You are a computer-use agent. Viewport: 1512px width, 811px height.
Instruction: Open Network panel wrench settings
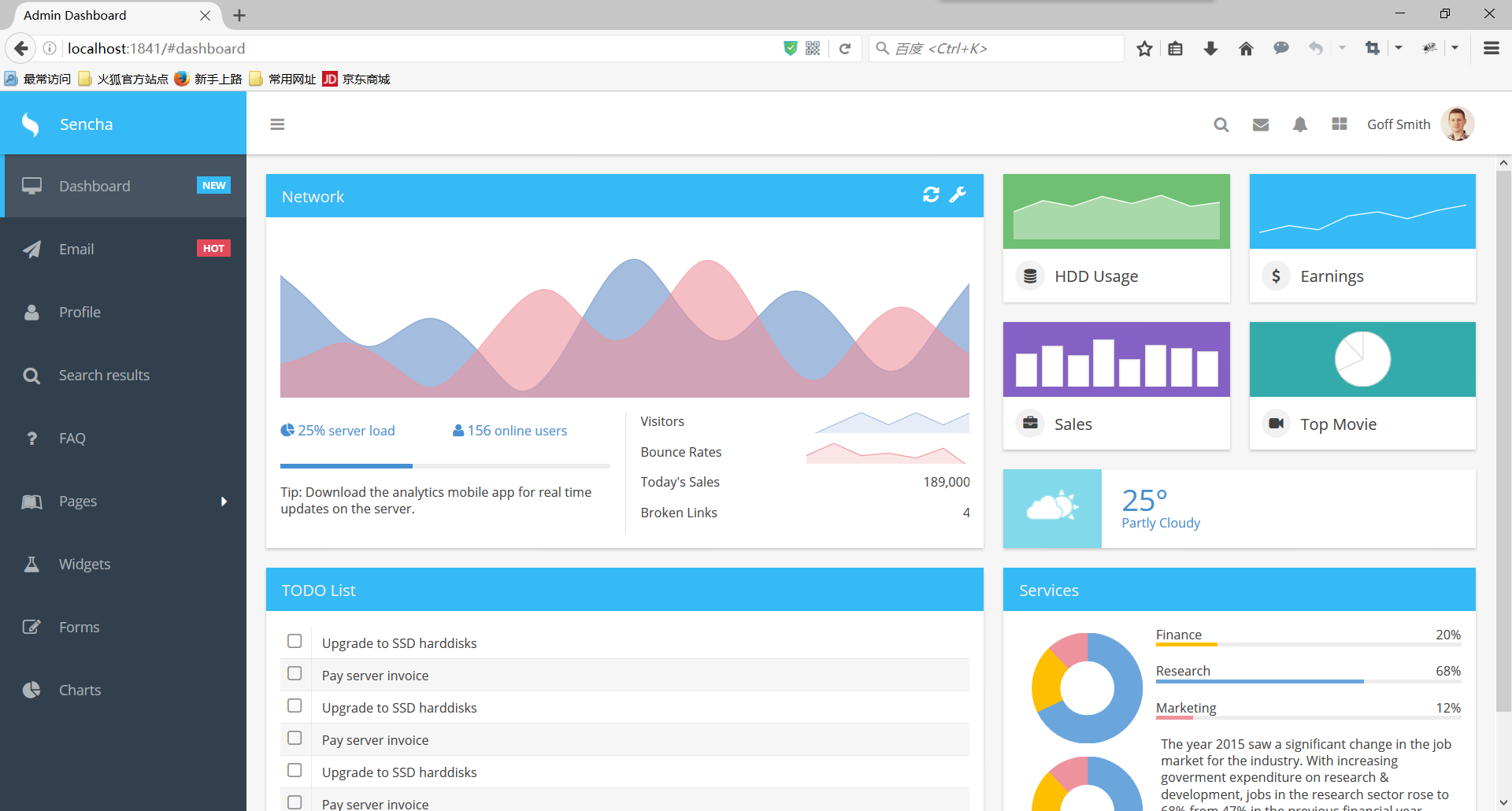pyautogui.click(x=958, y=194)
